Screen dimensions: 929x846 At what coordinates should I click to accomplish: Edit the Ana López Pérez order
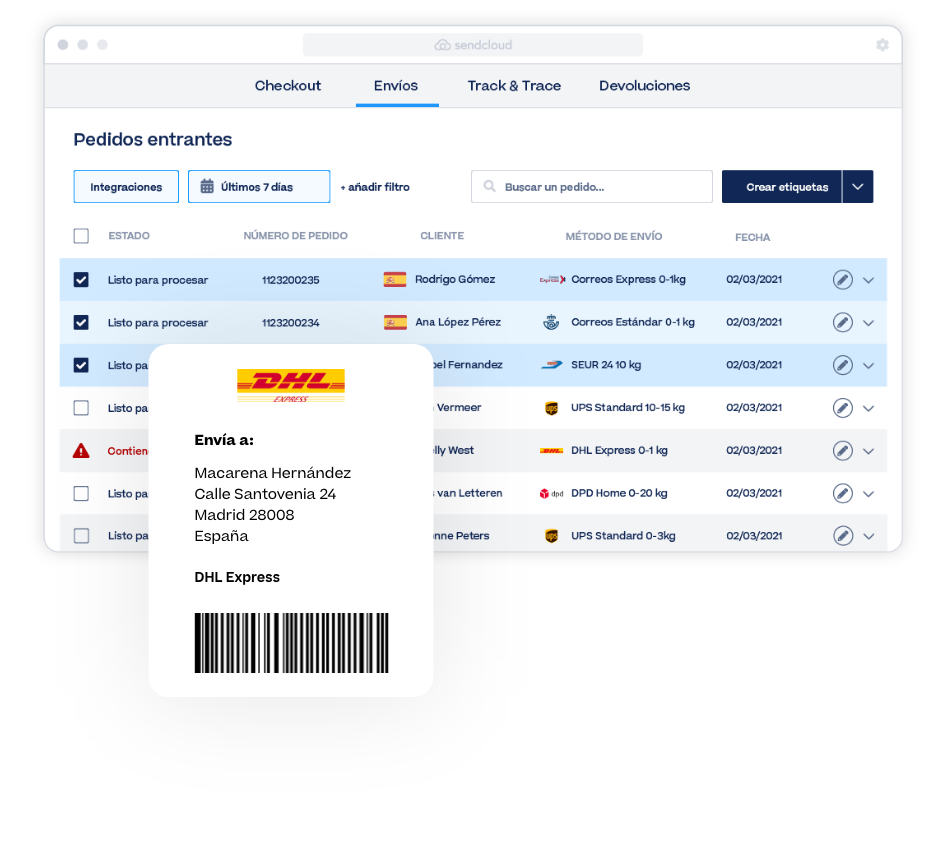[842, 322]
